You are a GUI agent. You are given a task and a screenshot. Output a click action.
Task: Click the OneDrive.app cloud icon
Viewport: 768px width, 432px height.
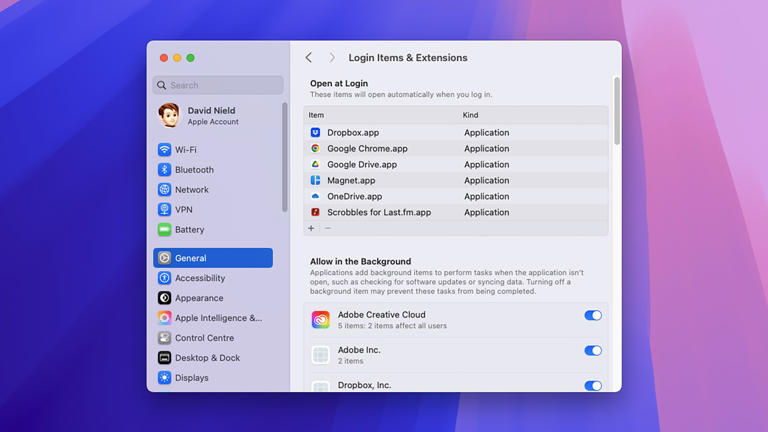315,196
